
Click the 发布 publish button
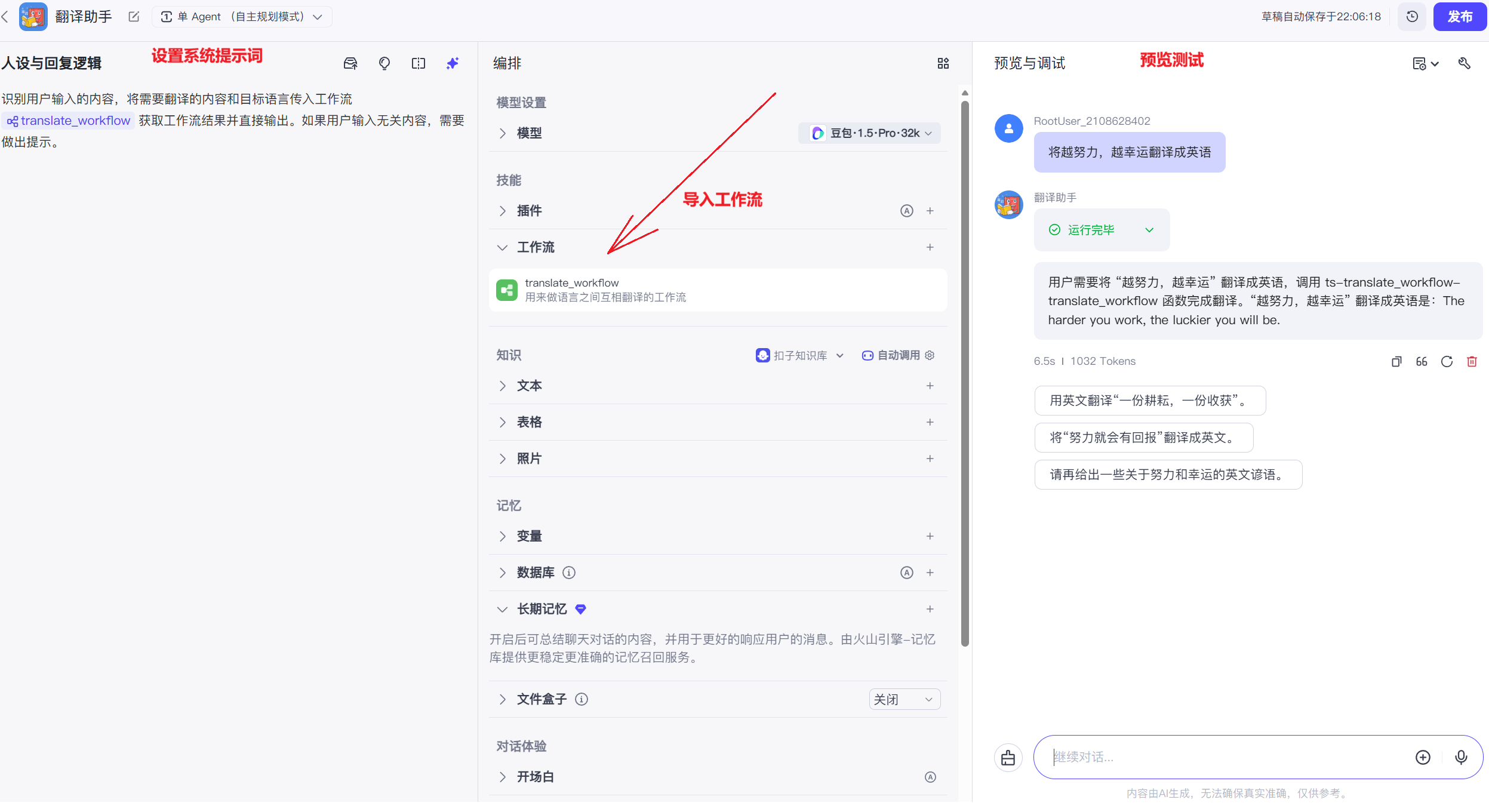point(1459,17)
